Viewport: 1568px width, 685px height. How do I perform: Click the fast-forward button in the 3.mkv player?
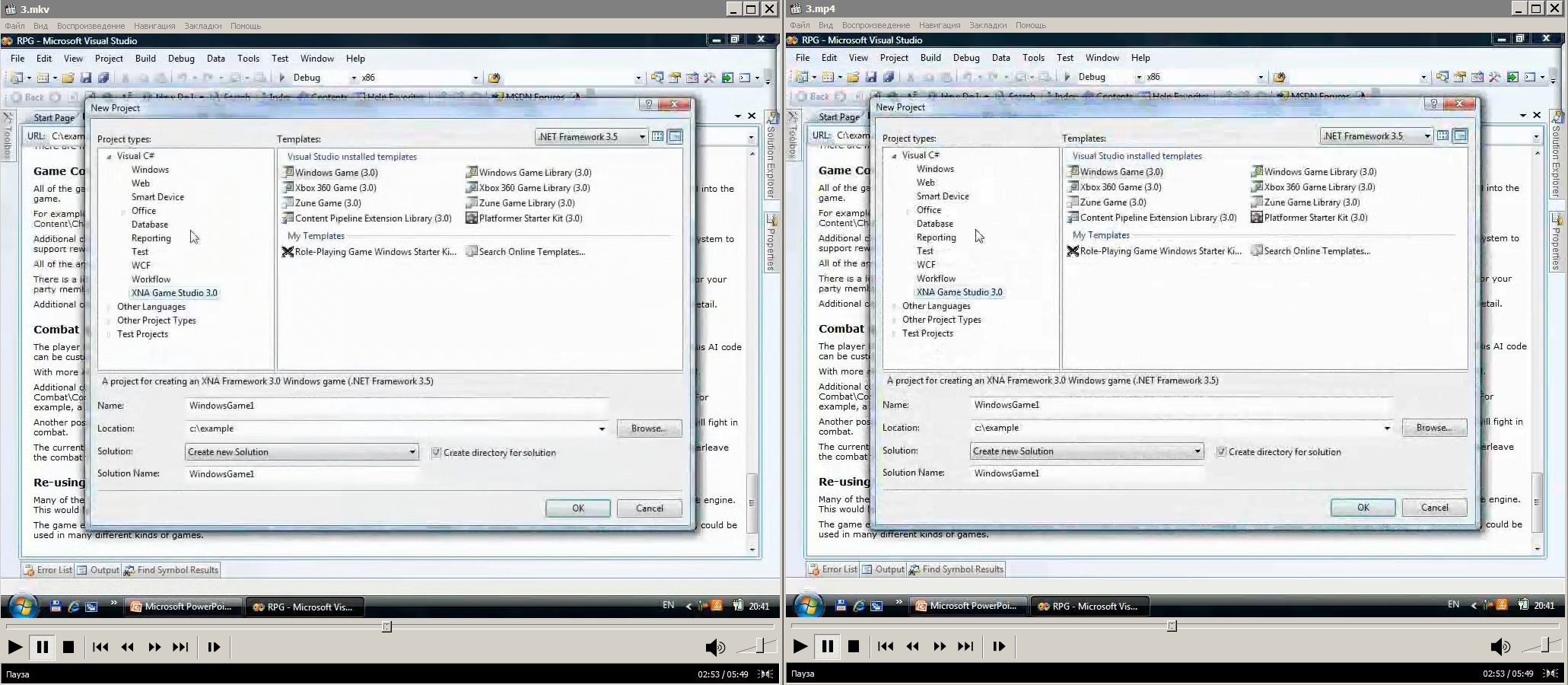pyautogui.click(x=154, y=647)
